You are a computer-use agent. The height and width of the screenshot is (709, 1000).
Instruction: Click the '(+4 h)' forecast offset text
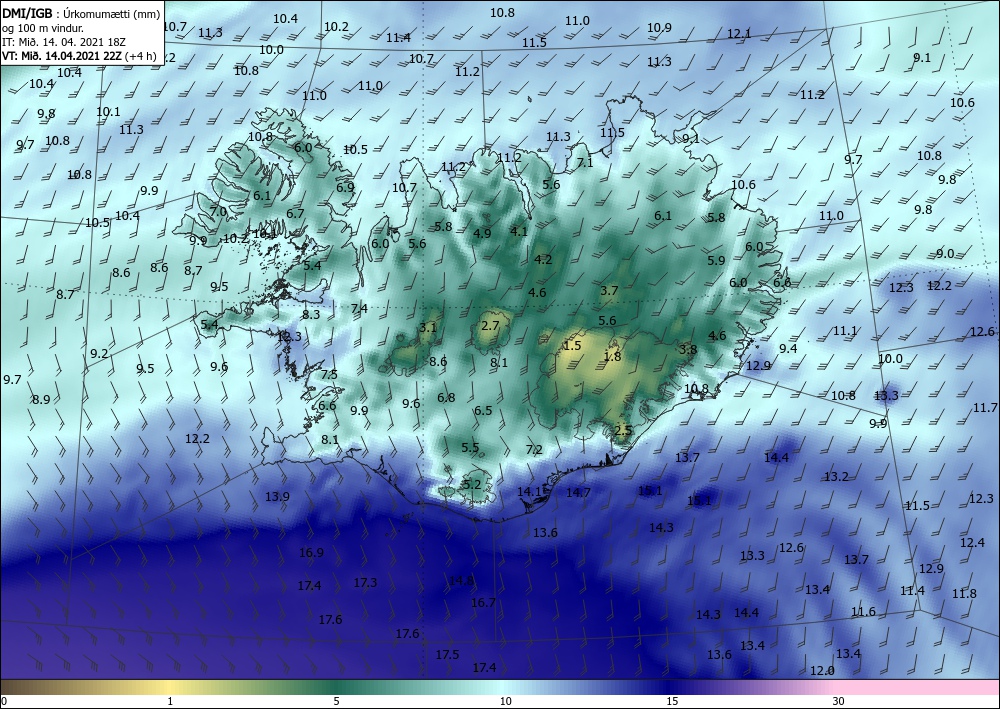point(142,55)
